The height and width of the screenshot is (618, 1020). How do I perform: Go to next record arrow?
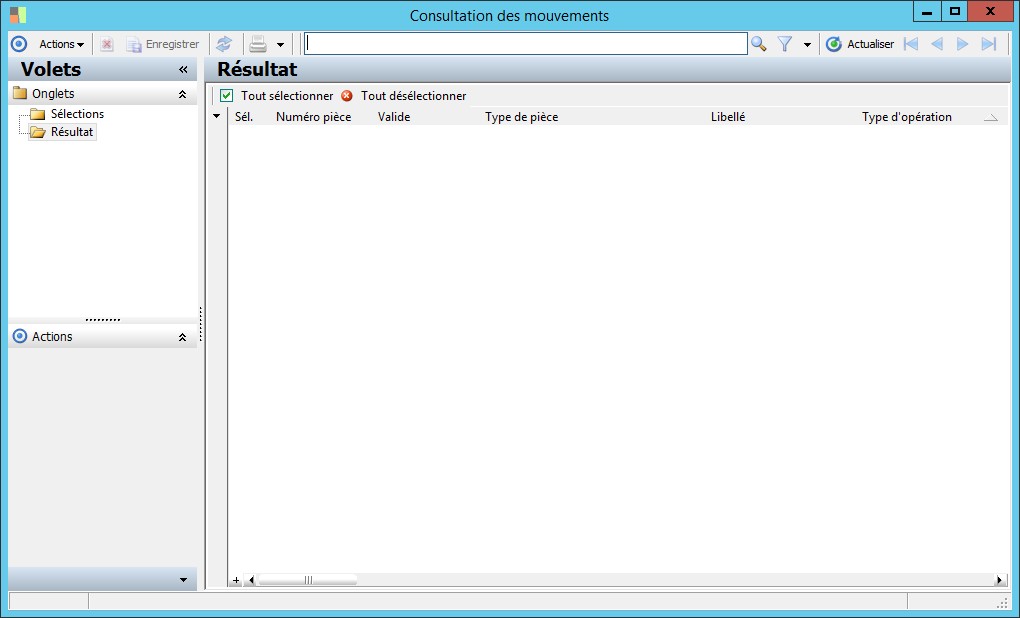click(962, 44)
